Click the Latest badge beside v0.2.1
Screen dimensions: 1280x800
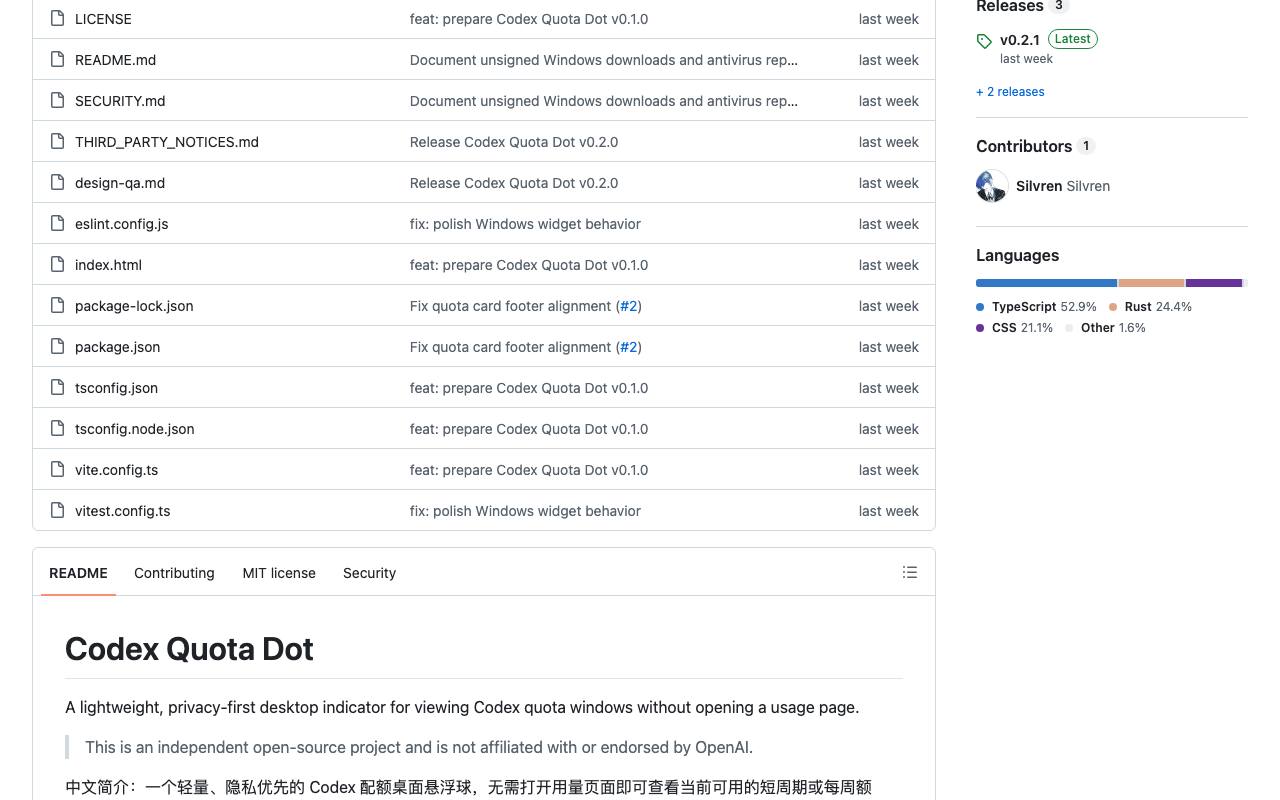point(1073,39)
